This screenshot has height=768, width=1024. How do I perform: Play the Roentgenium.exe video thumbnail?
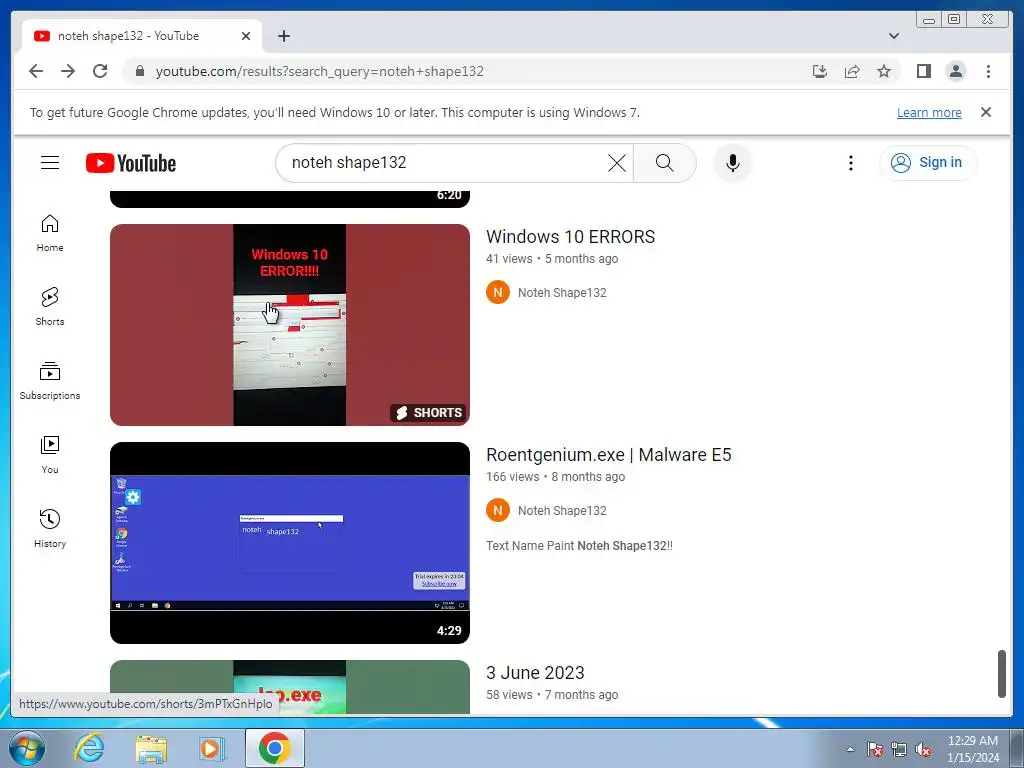(289, 543)
